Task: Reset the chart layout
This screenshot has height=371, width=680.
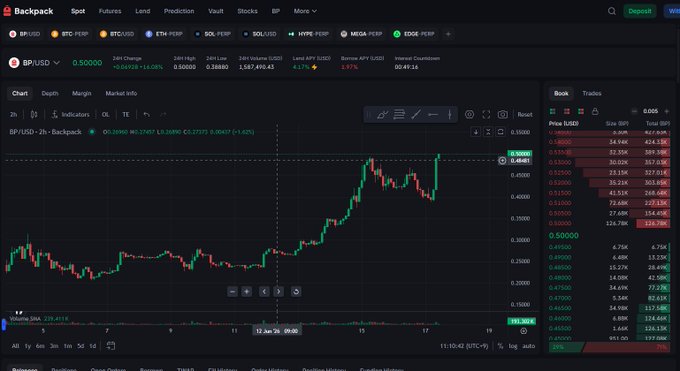Action: pos(525,115)
